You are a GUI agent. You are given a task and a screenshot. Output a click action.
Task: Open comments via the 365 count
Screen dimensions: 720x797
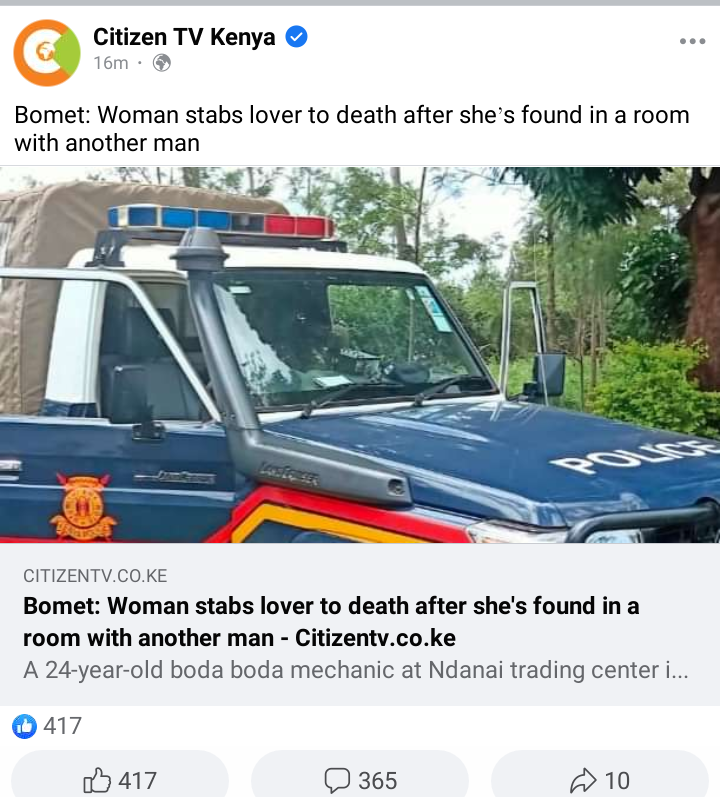coord(378,781)
